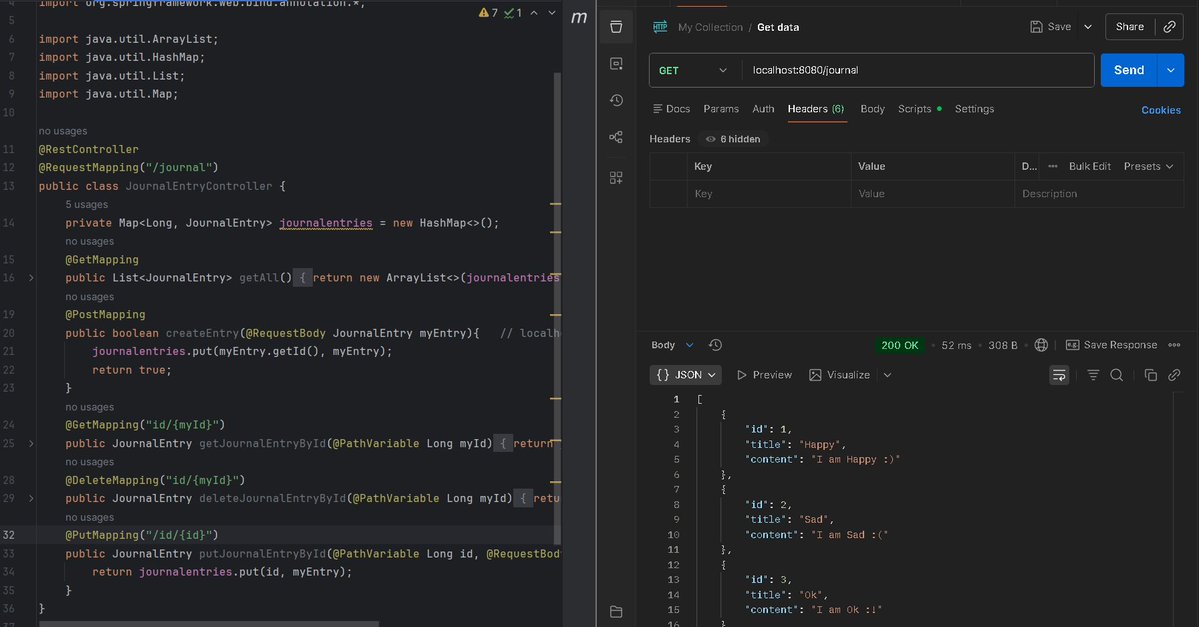Viewport: 1199px width, 627px height.
Task: Click the HTTP request type icon
Action: pyautogui.click(x=660, y=27)
